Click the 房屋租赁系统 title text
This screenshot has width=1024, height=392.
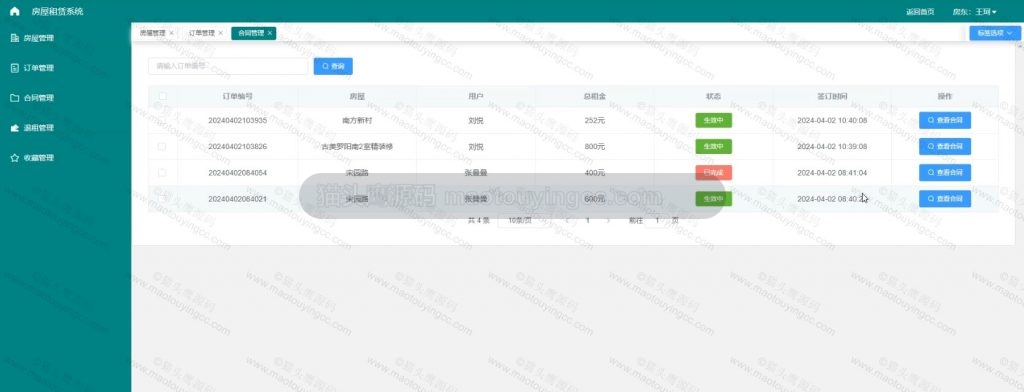(57, 12)
